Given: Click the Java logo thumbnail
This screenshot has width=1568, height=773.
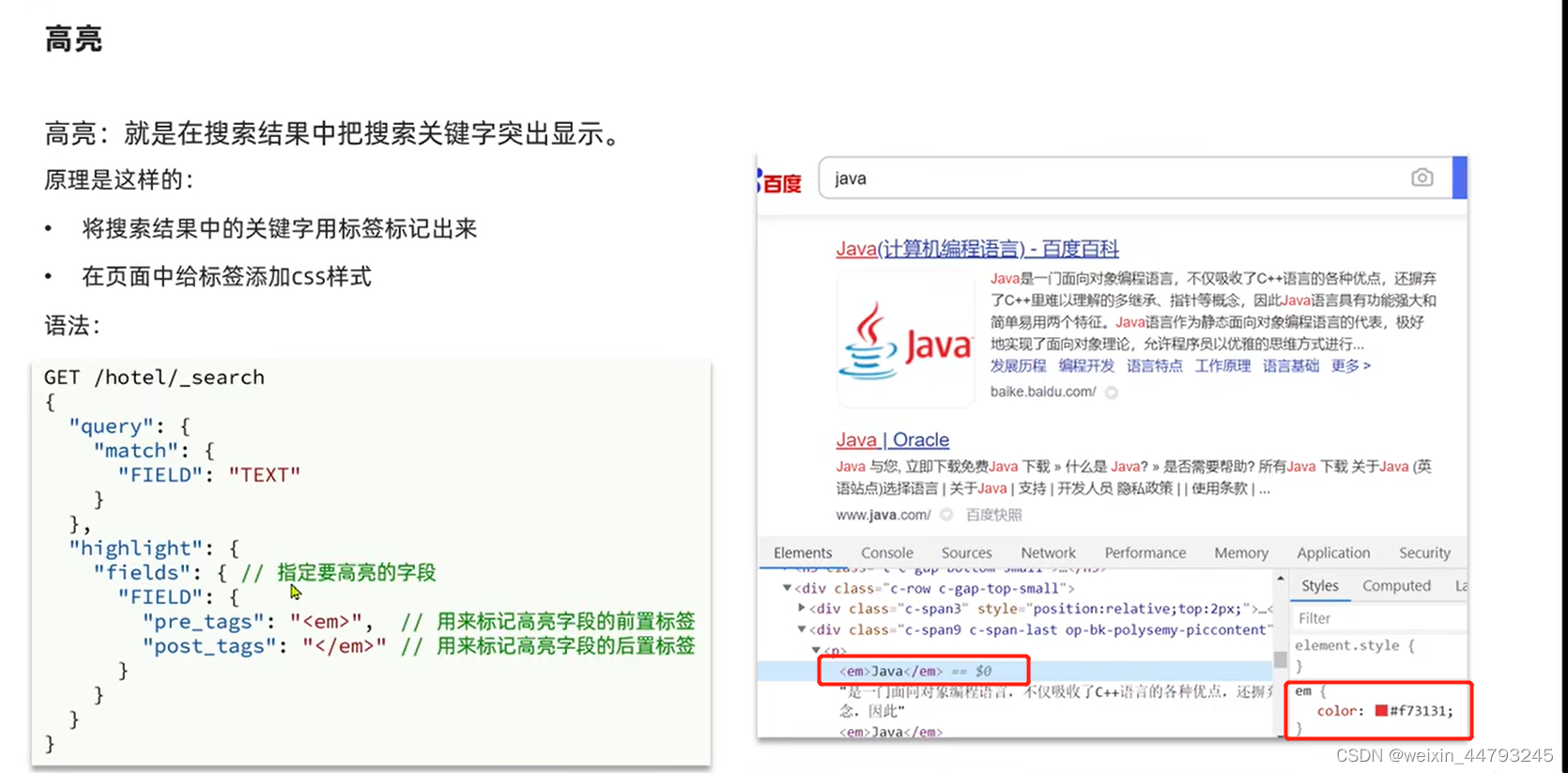Looking at the screenshot, I should 906,340.
